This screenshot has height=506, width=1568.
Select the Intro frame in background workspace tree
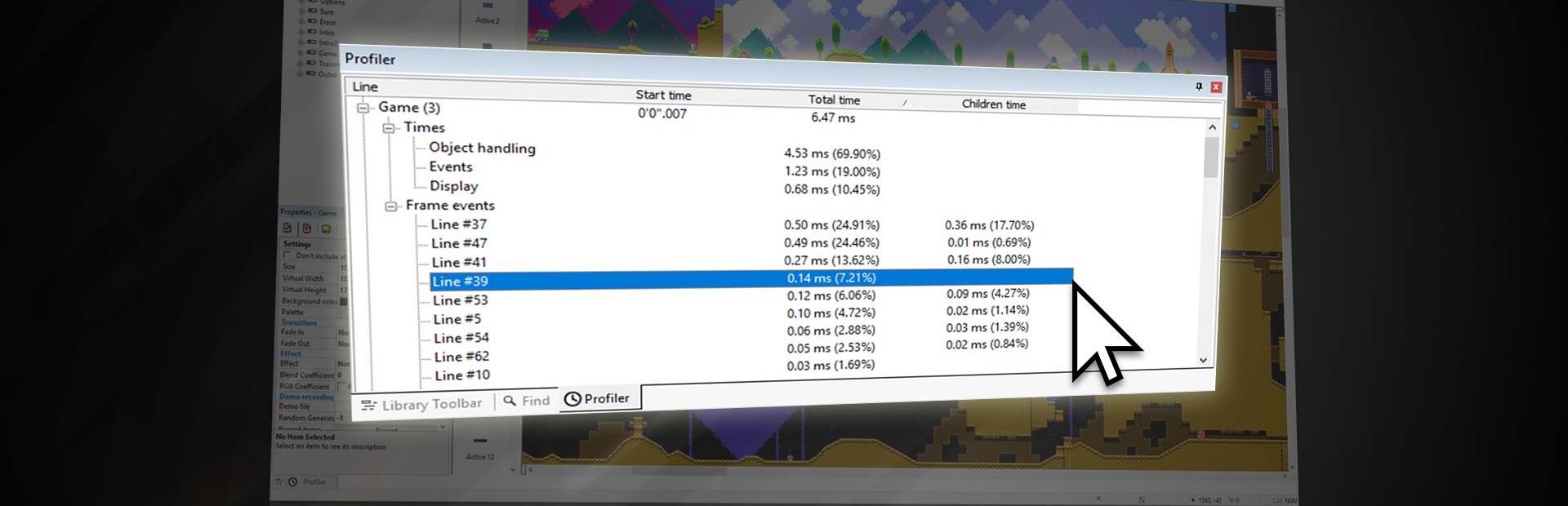click(x=327, y=33)
